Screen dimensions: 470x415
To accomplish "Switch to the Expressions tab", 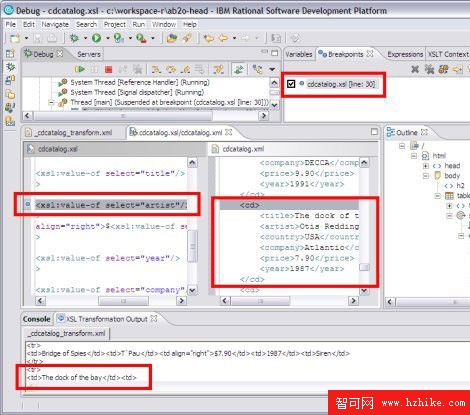I will point(405,54).
